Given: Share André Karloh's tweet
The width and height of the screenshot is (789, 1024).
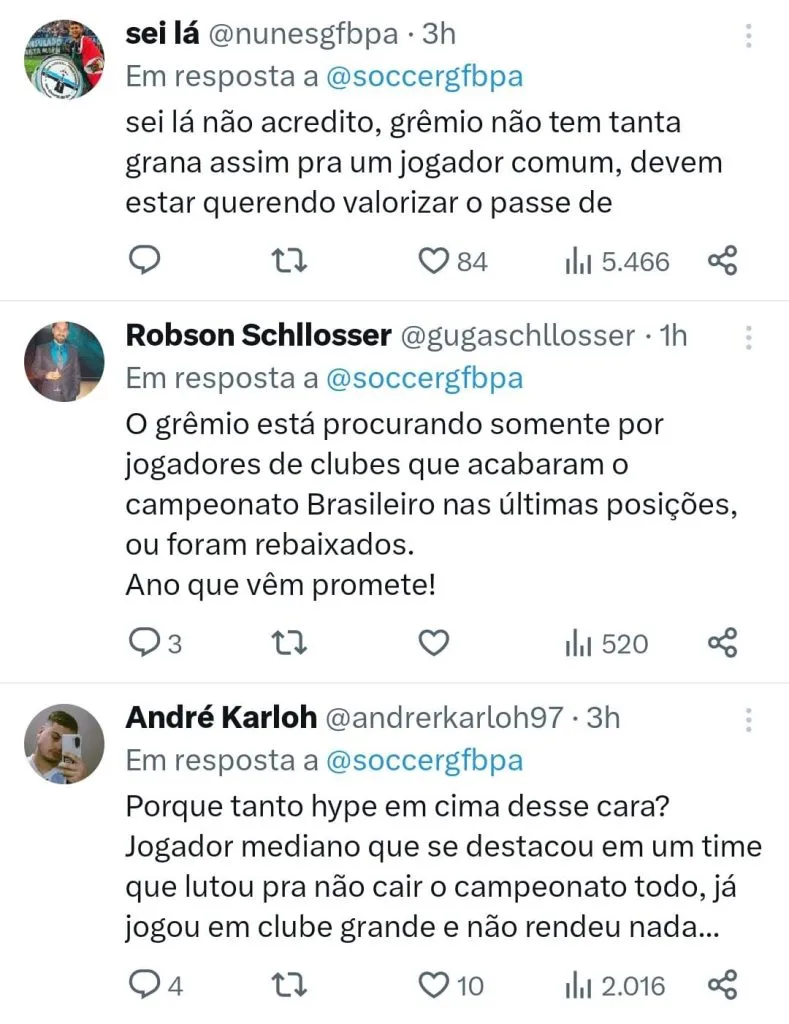Looking at the screenshot, I should (722, 985).
